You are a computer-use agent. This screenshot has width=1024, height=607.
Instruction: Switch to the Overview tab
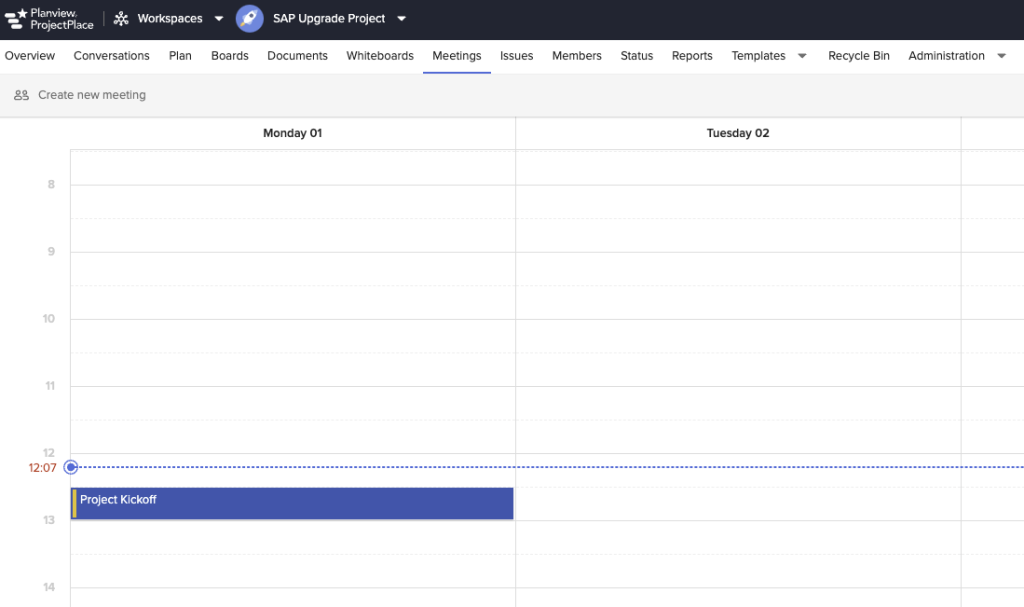click(x=30, y=56)
